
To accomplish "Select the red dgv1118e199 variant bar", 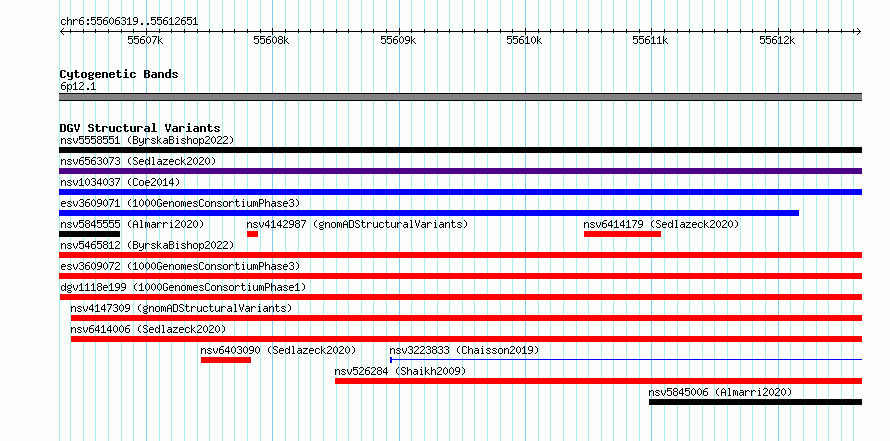I will pyautogui.click(x=460, y=297).
